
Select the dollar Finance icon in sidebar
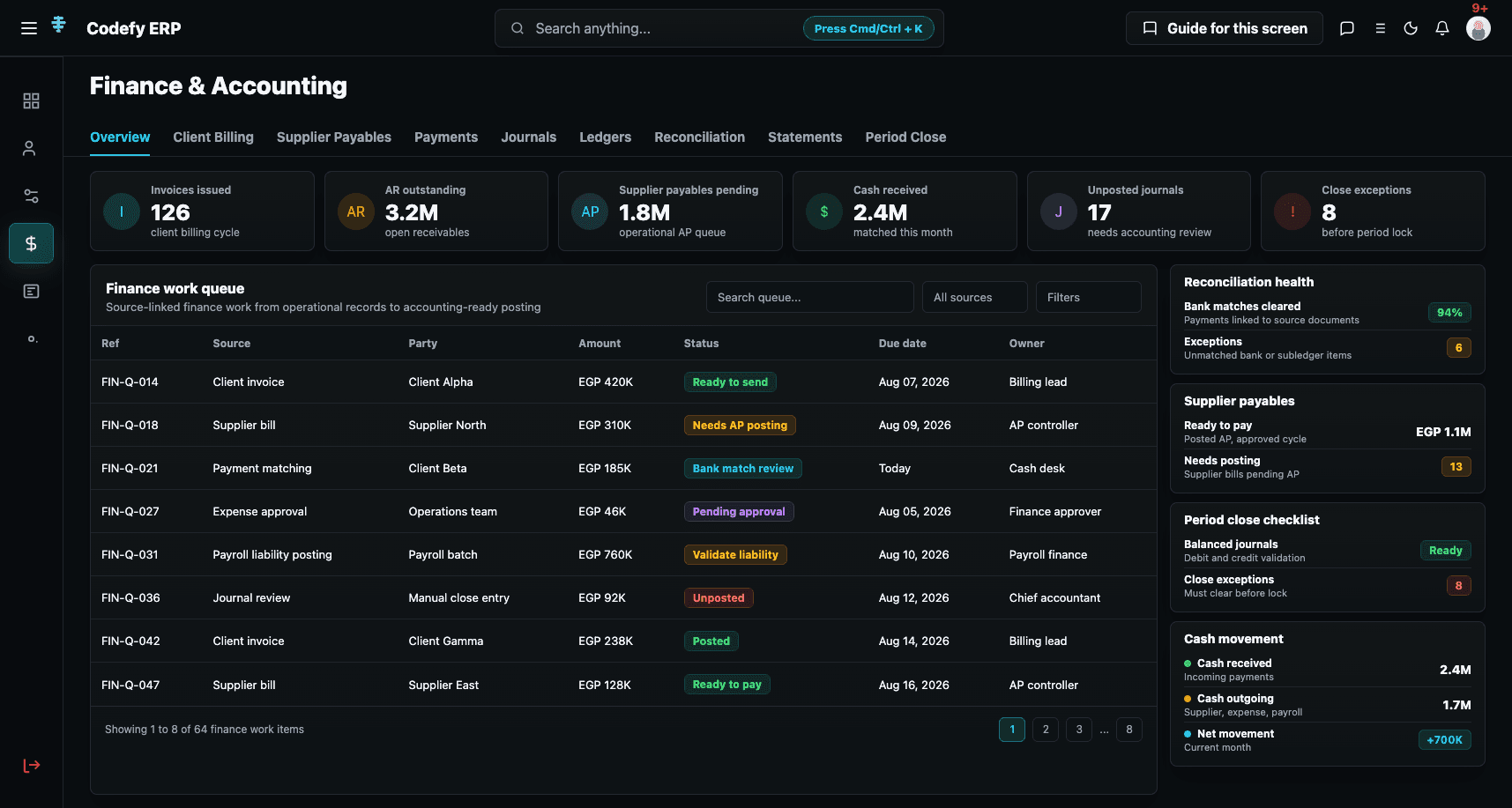[x=31, y=243]
